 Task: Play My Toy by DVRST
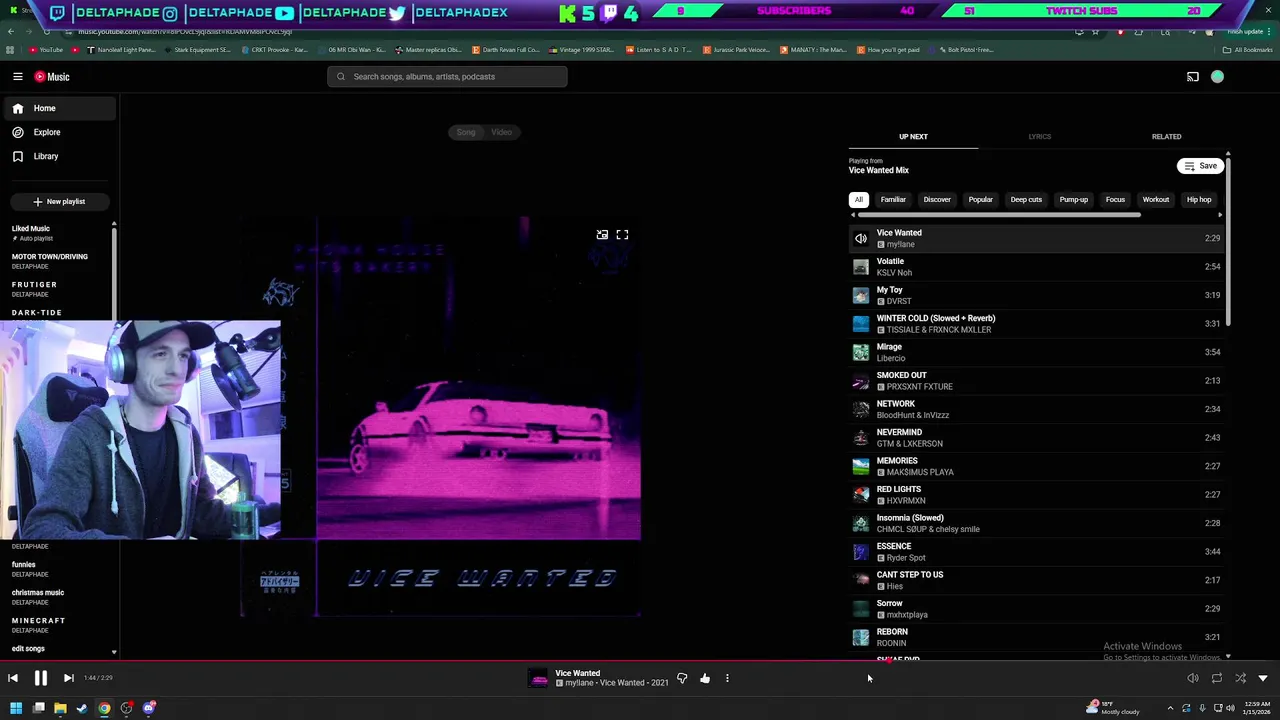point(1036,295)
